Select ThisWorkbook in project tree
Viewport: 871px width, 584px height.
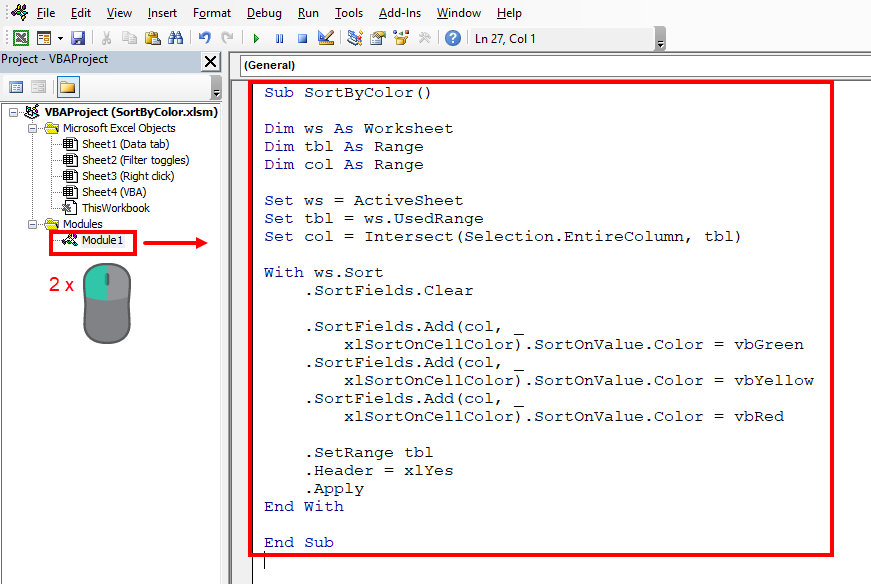tap(116, 208)
